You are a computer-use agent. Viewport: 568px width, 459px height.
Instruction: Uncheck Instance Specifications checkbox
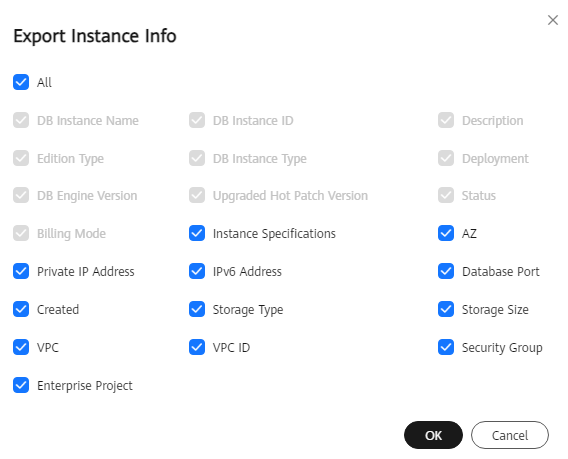197,233
